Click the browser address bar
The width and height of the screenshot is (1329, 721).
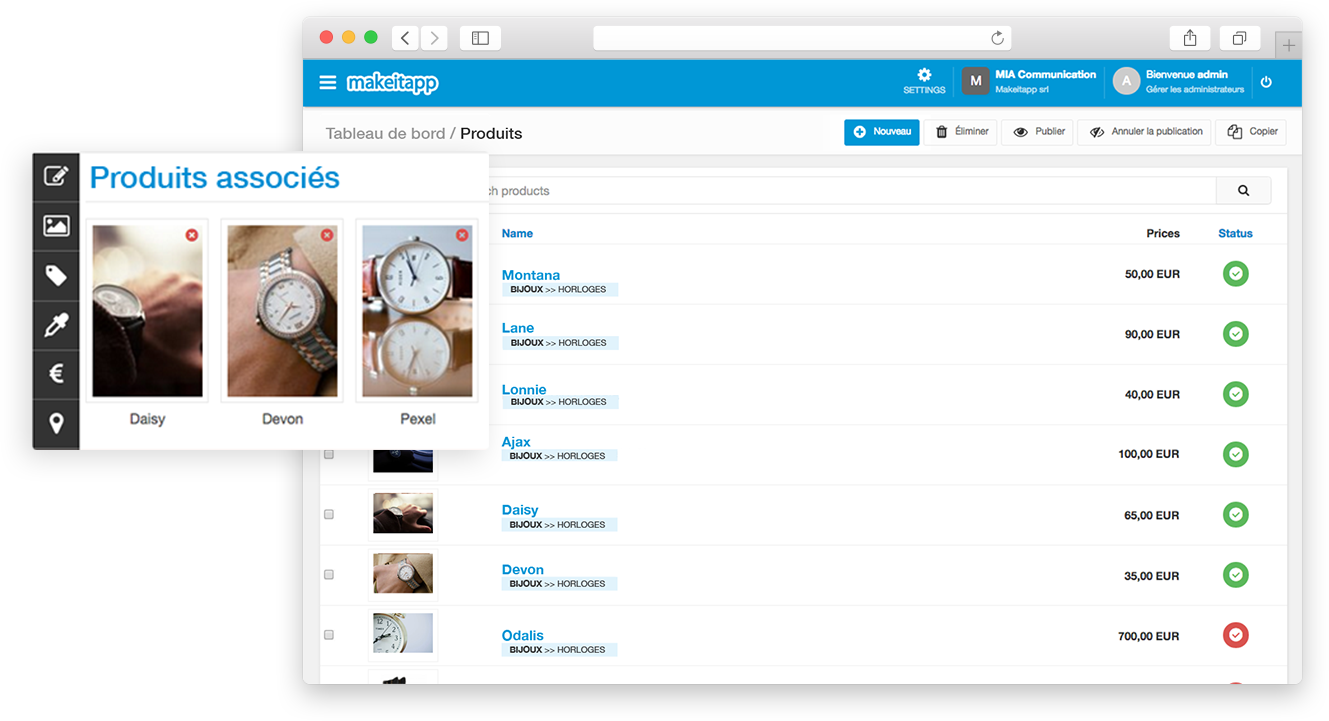(x=802, y=38)
